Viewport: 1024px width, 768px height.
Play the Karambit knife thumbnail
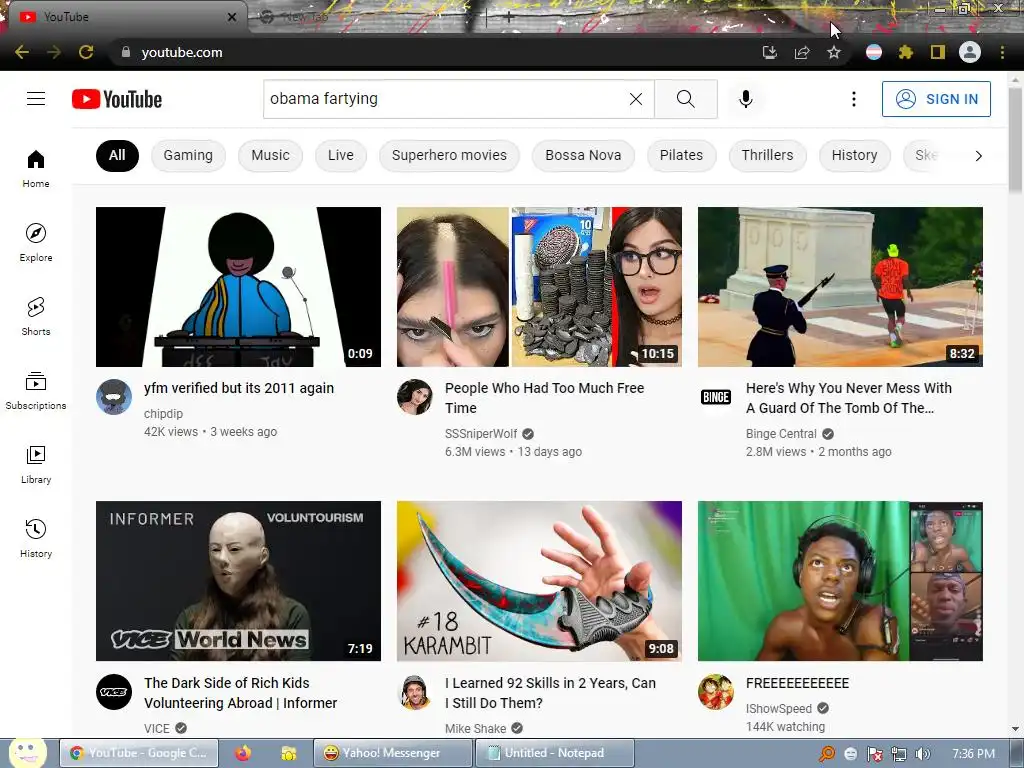(539, 581)
